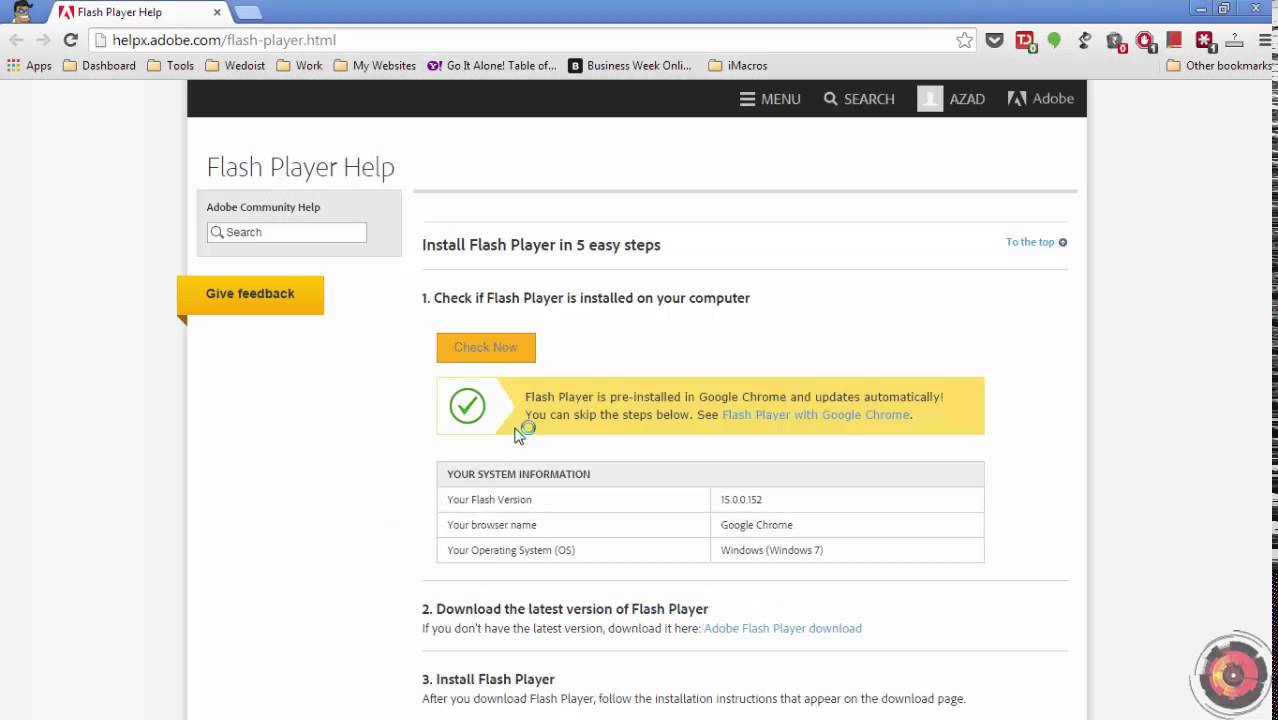Viewport: 1278px width, 720px height.
Task: Open the Wedoist bookmarks folder
Action: pyautogui.click(x=235, y=66)
